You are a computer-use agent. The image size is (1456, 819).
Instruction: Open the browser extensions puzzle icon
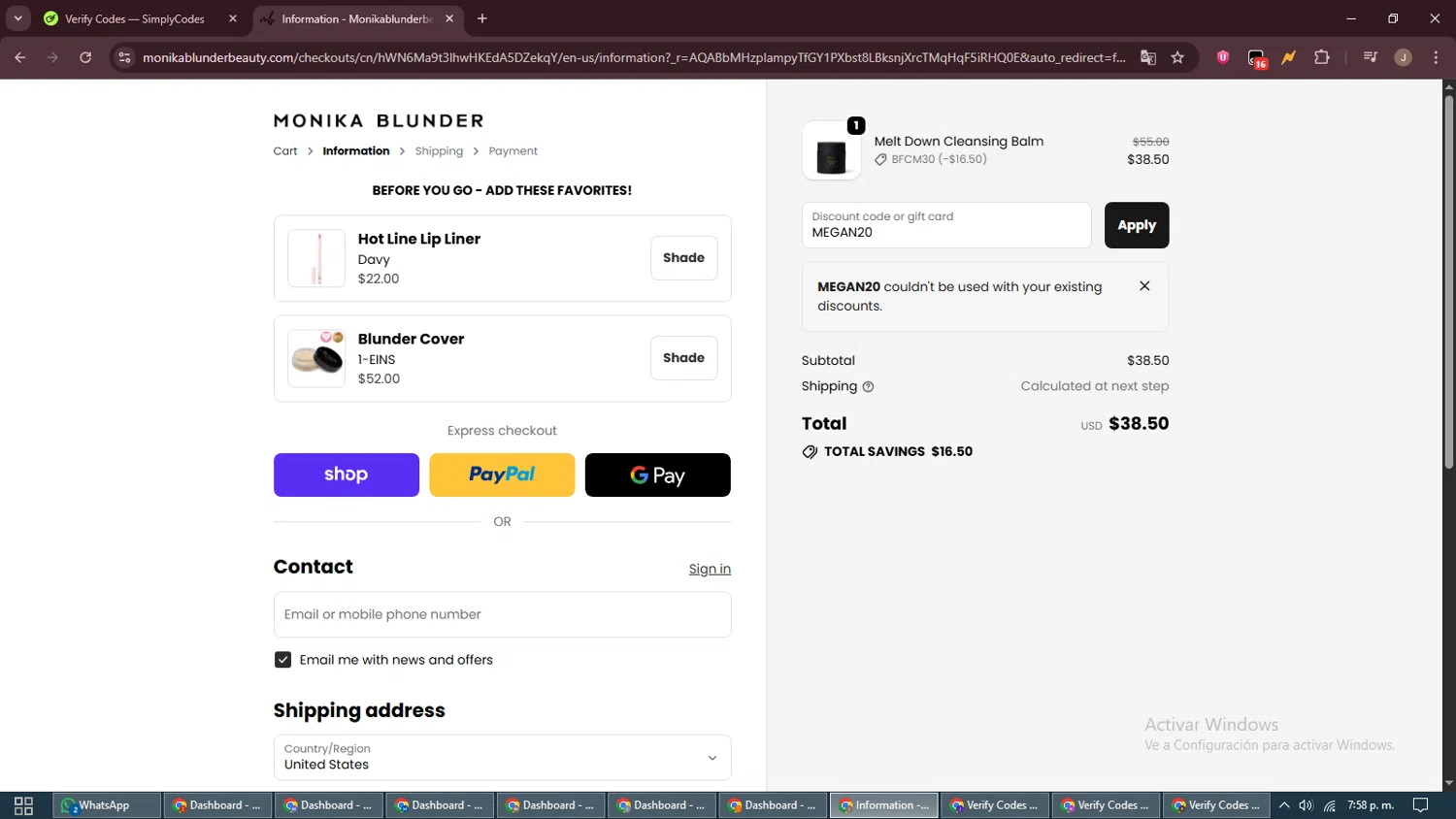click(1322, 57)
